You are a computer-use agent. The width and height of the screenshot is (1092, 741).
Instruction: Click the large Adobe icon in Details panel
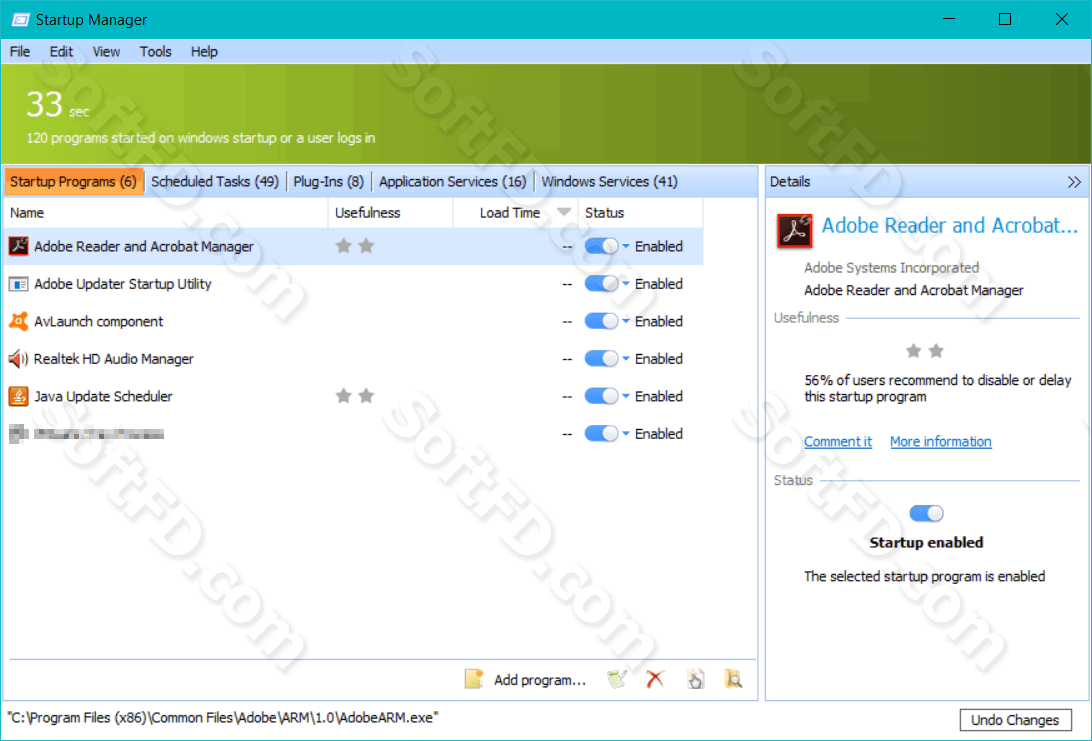794,231
